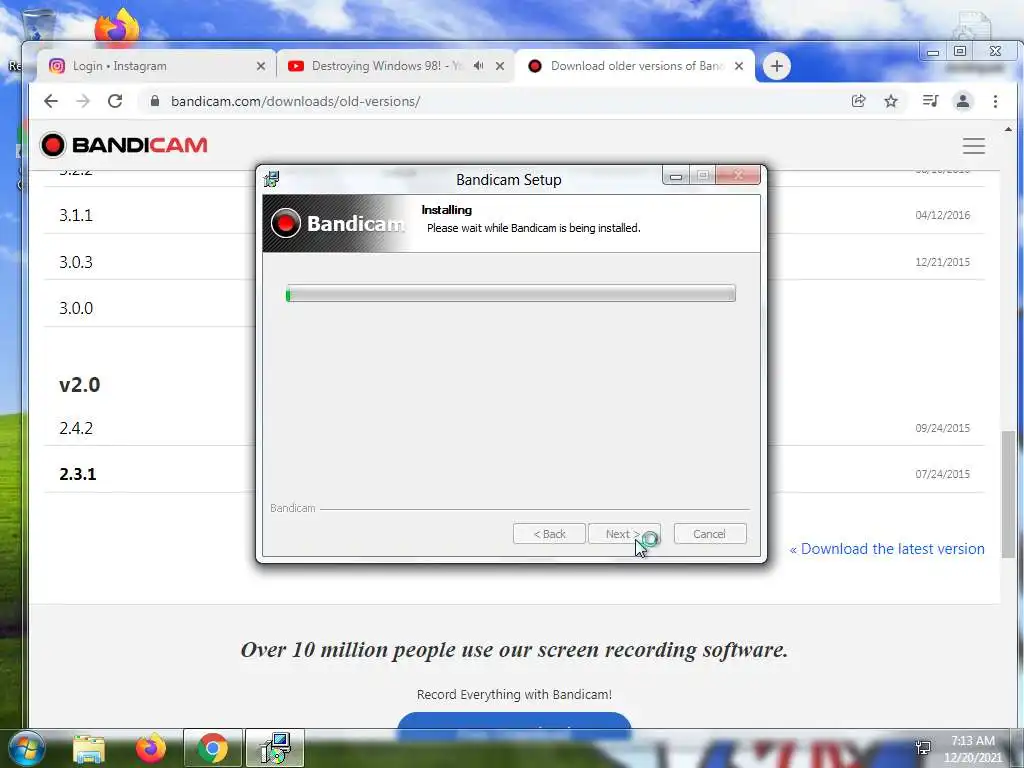Click the padlock site info icon

(x=155, y=101)
